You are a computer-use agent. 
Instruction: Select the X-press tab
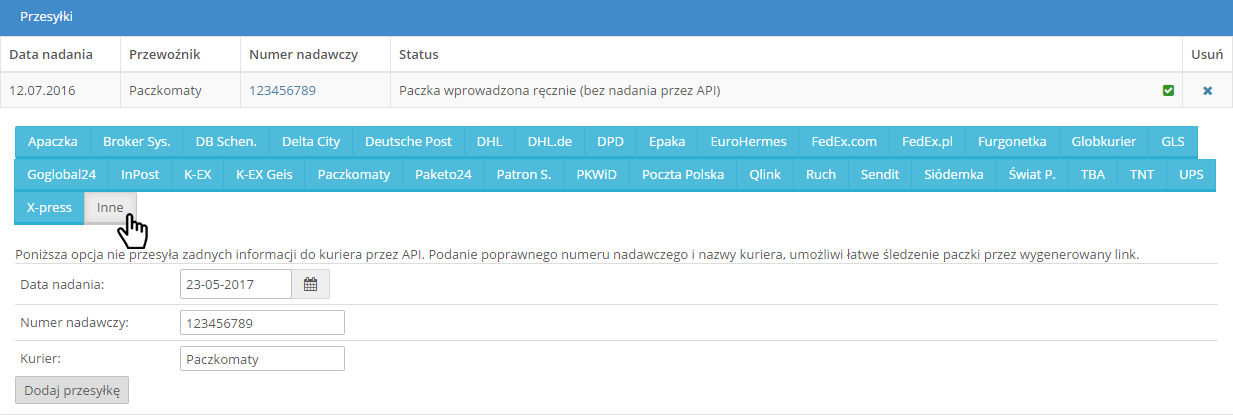click(49, 208)
